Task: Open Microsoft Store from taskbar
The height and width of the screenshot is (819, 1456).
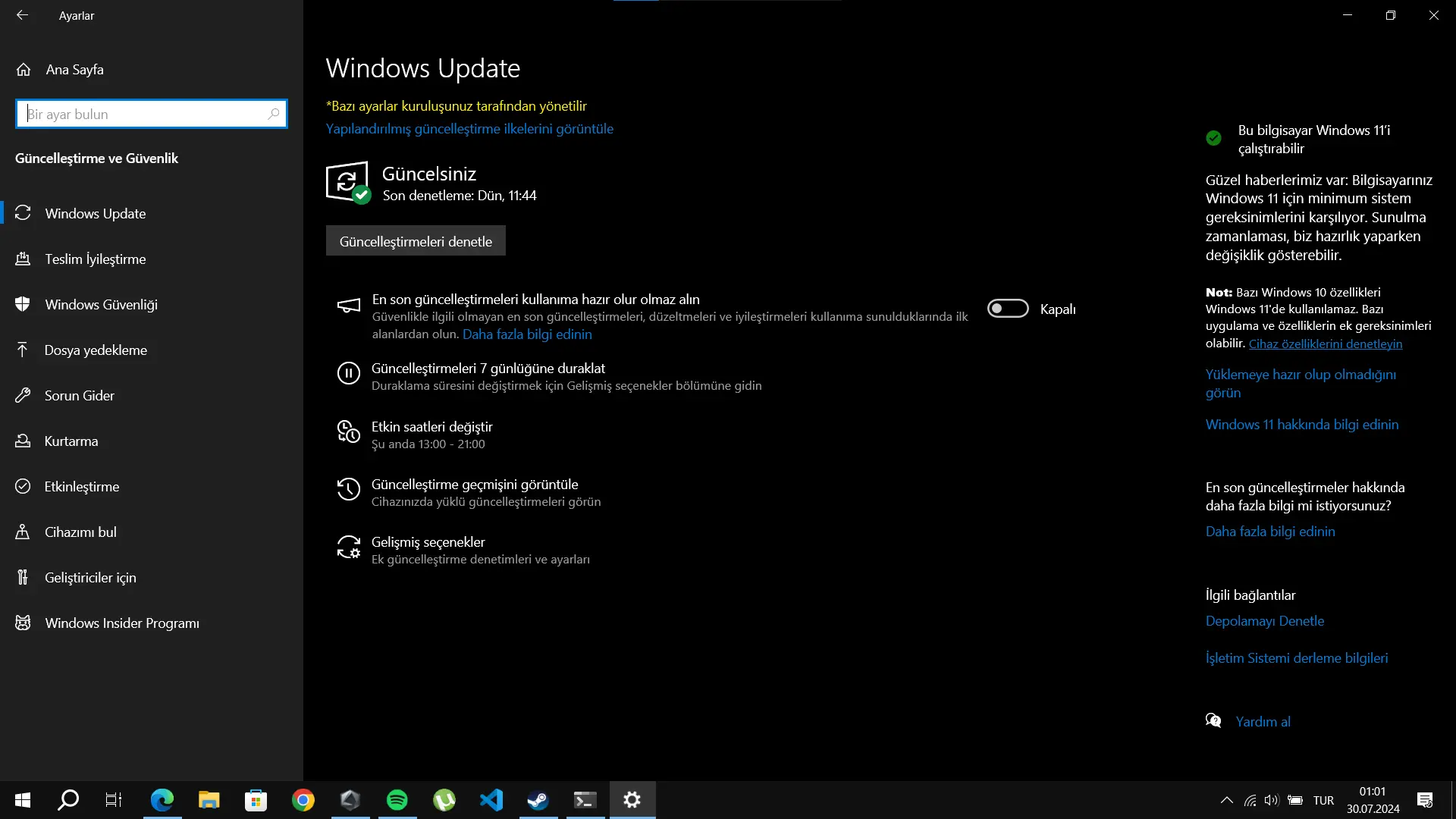Action: (256, 800)
